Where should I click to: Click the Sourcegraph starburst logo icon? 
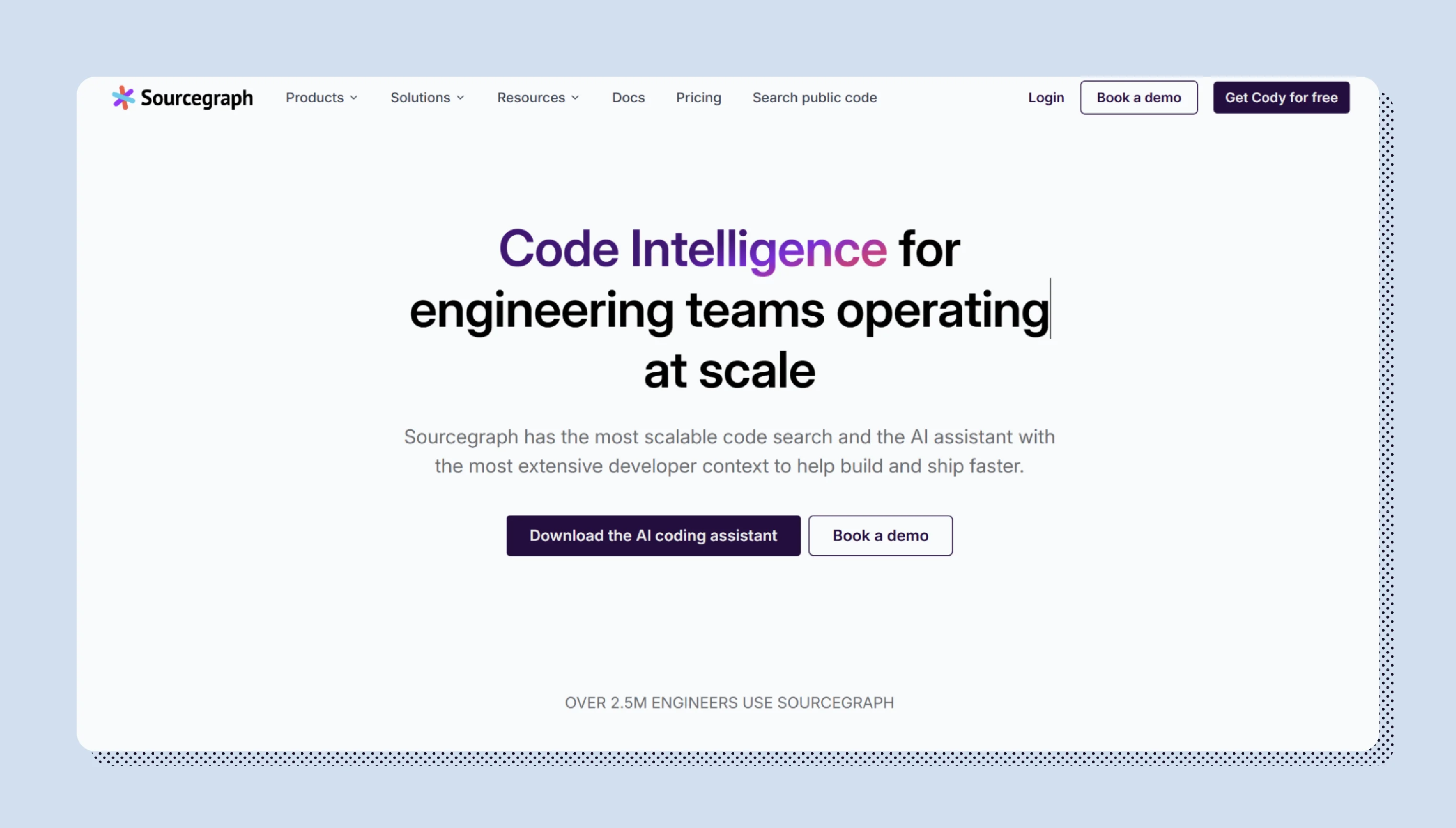[123, 98]
